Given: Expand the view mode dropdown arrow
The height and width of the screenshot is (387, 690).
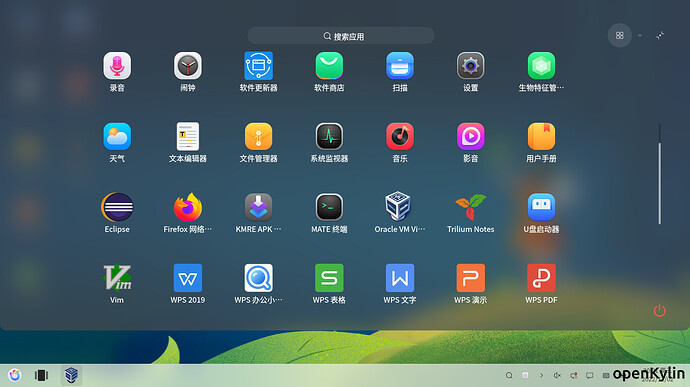Looking at the screenshot, I should click(640, 36).
